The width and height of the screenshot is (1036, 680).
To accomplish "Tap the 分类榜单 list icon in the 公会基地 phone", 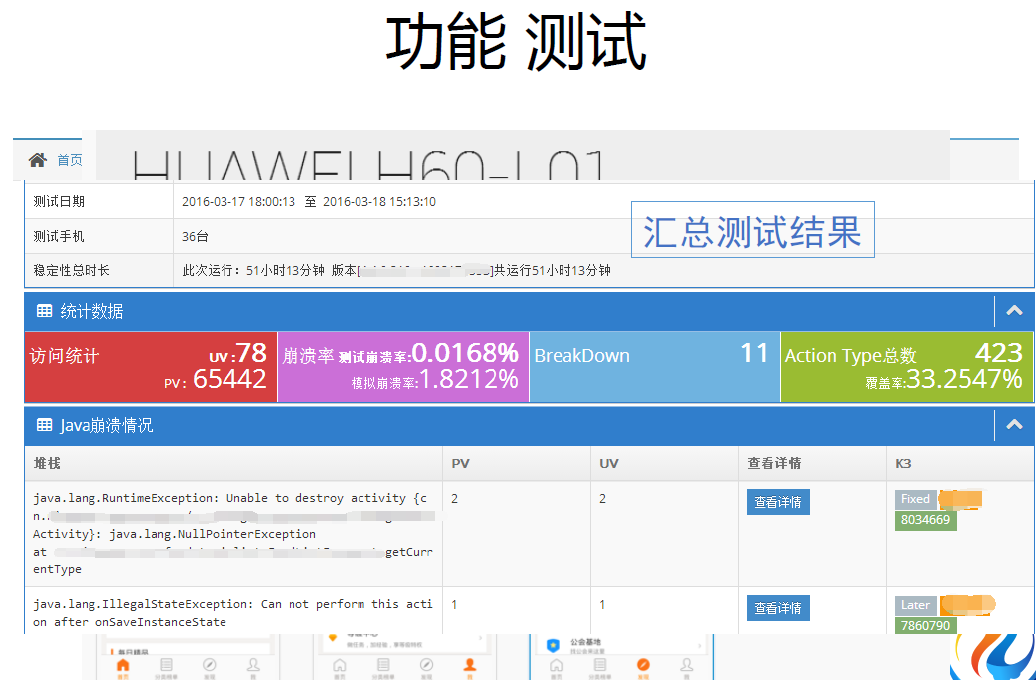I will click(600, 665).
